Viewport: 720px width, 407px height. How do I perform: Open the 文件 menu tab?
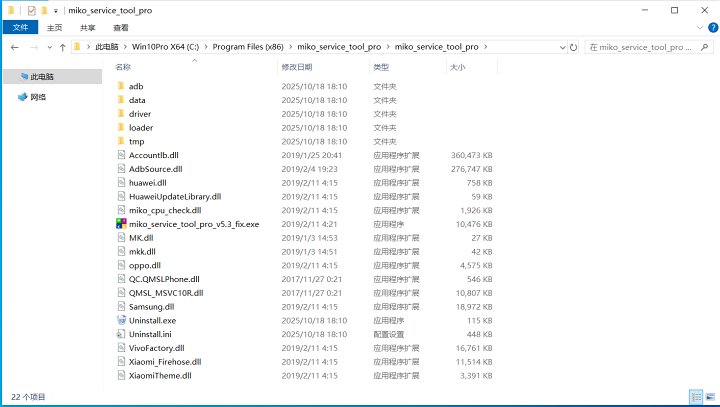(20, 28)
